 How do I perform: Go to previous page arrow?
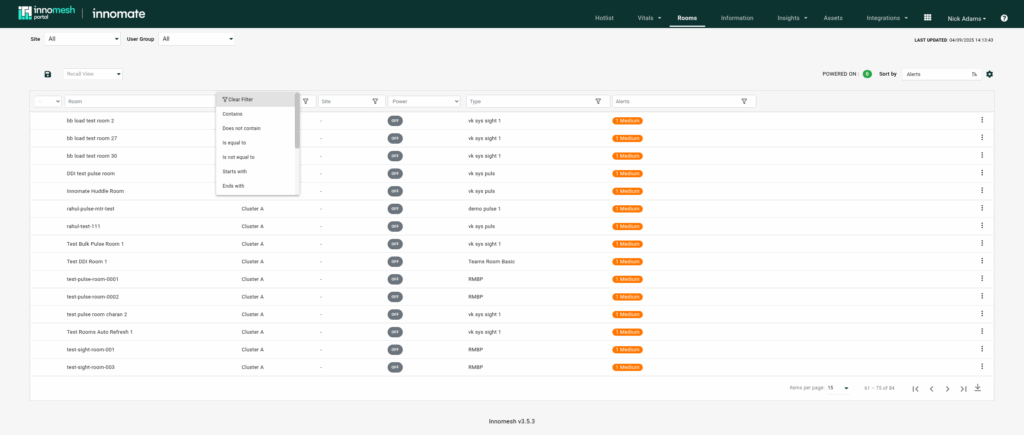931,389
